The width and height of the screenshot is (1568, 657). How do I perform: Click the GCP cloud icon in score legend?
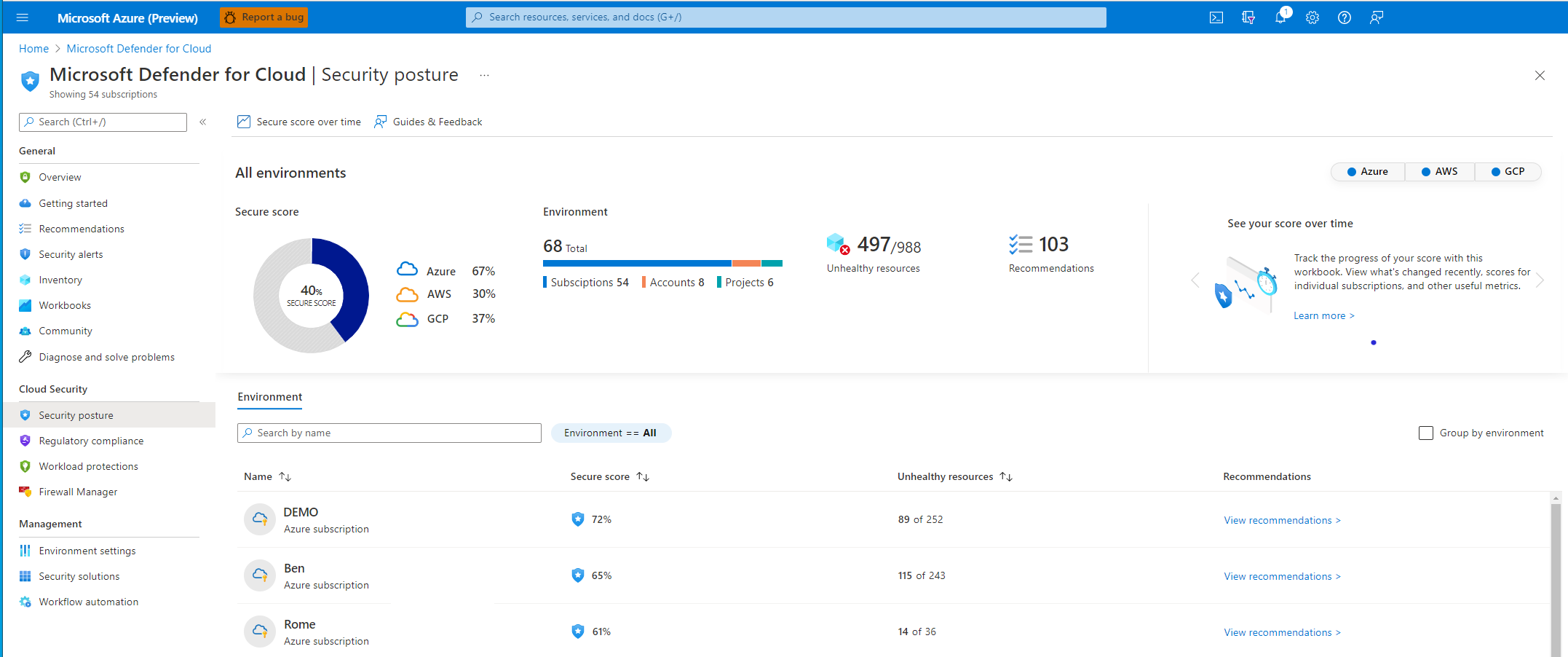pyautogui.click(x=407, y=319)
